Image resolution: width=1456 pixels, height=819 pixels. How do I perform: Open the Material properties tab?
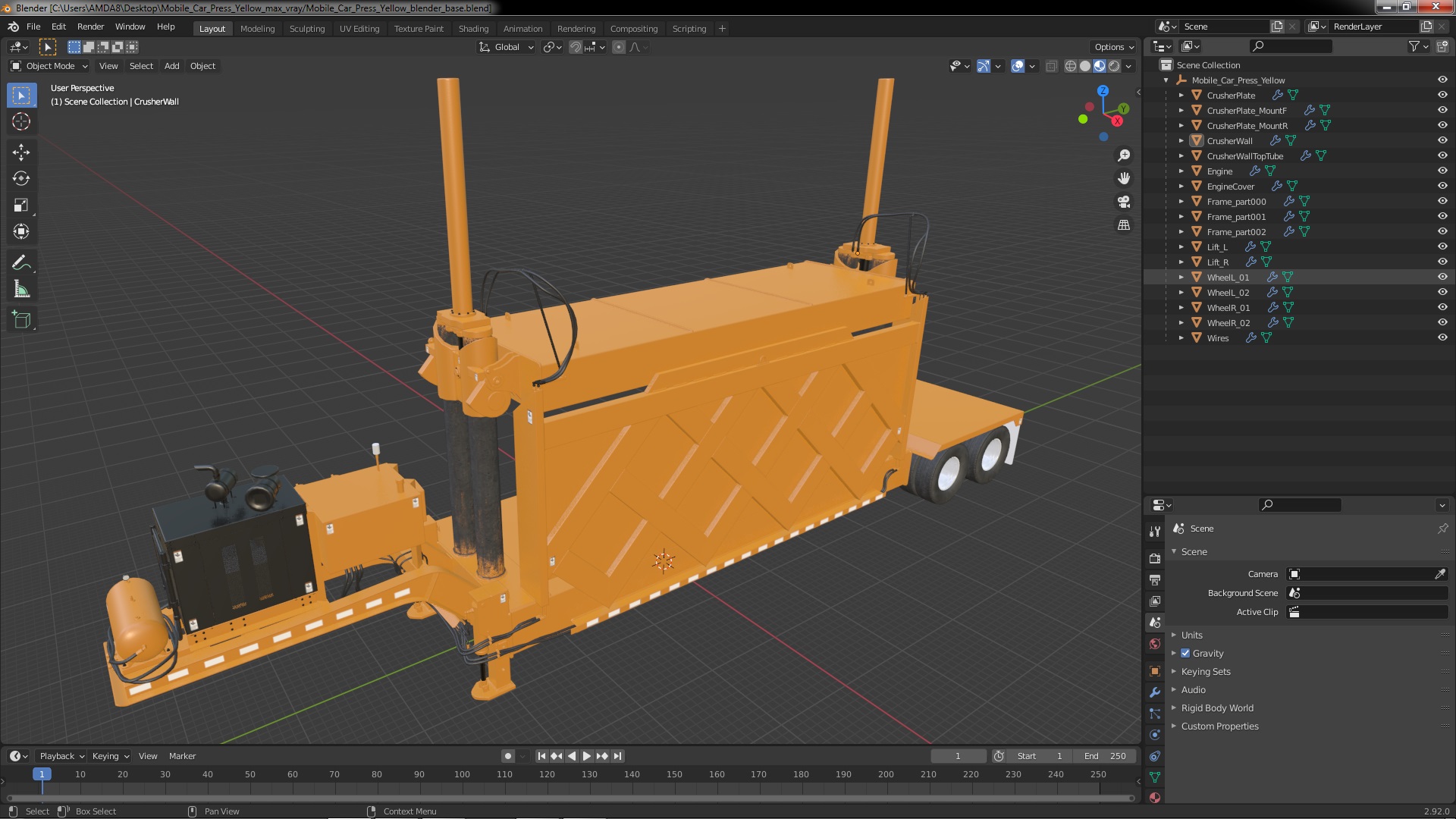[x=1155, y=797]
